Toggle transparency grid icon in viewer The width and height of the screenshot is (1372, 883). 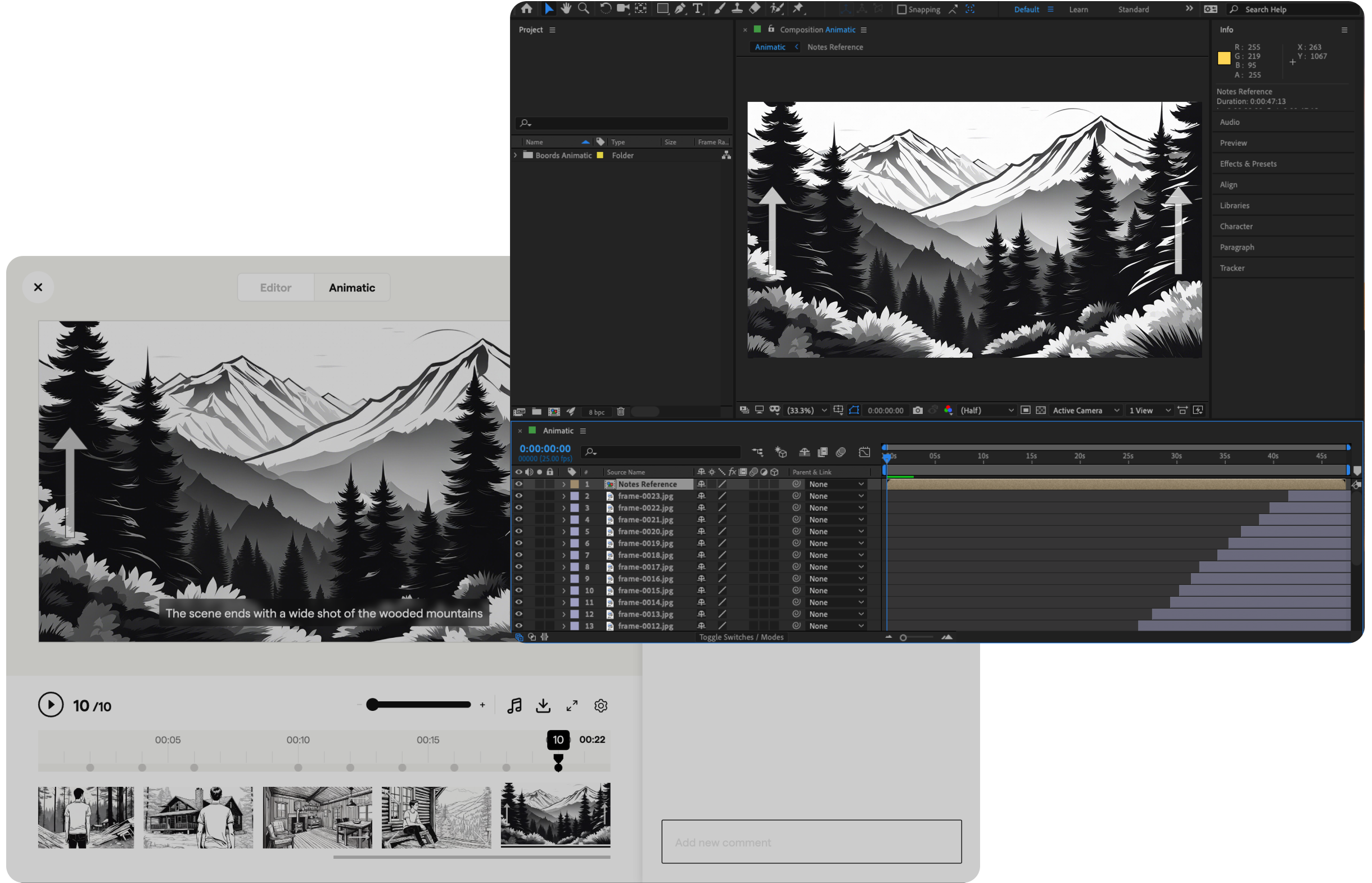pos(1041,411)
